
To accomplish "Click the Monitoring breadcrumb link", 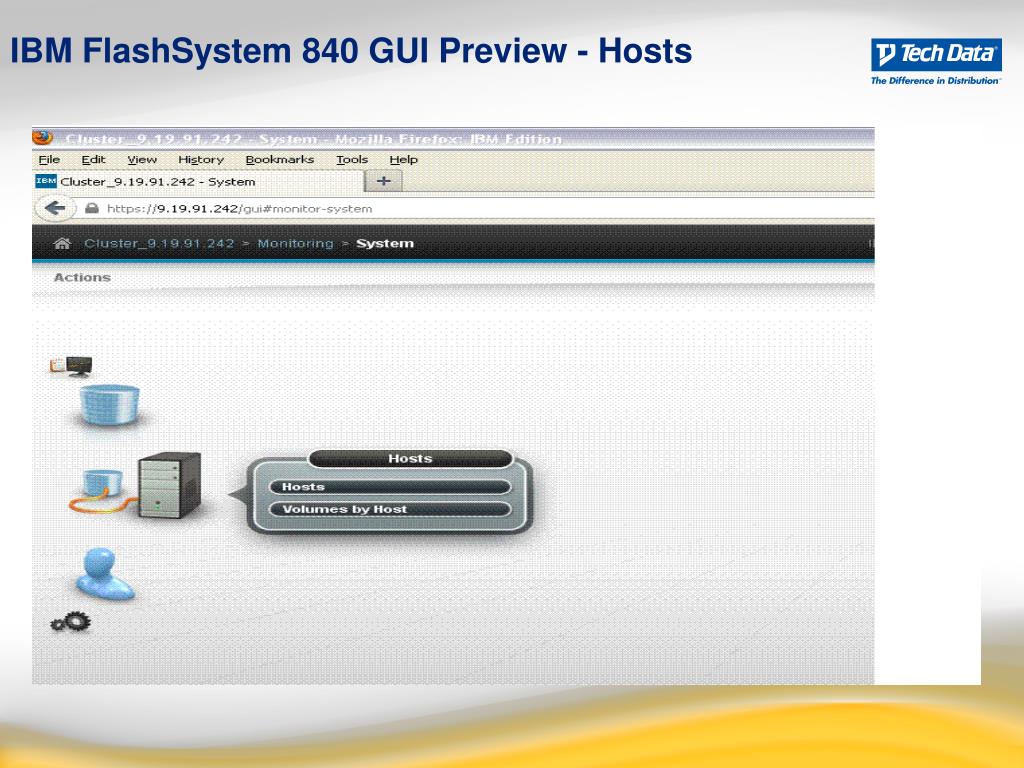I will pyautogui.click(x=295, y=244).
